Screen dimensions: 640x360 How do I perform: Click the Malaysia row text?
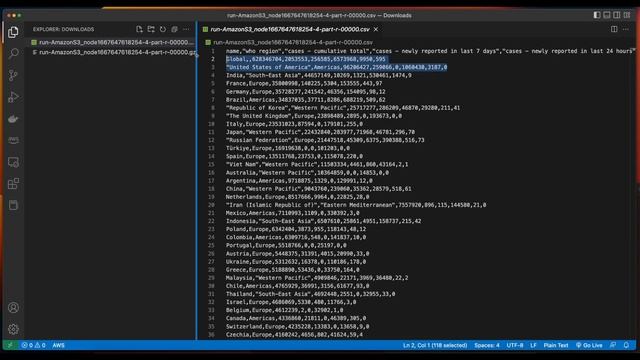coord(317,278)
